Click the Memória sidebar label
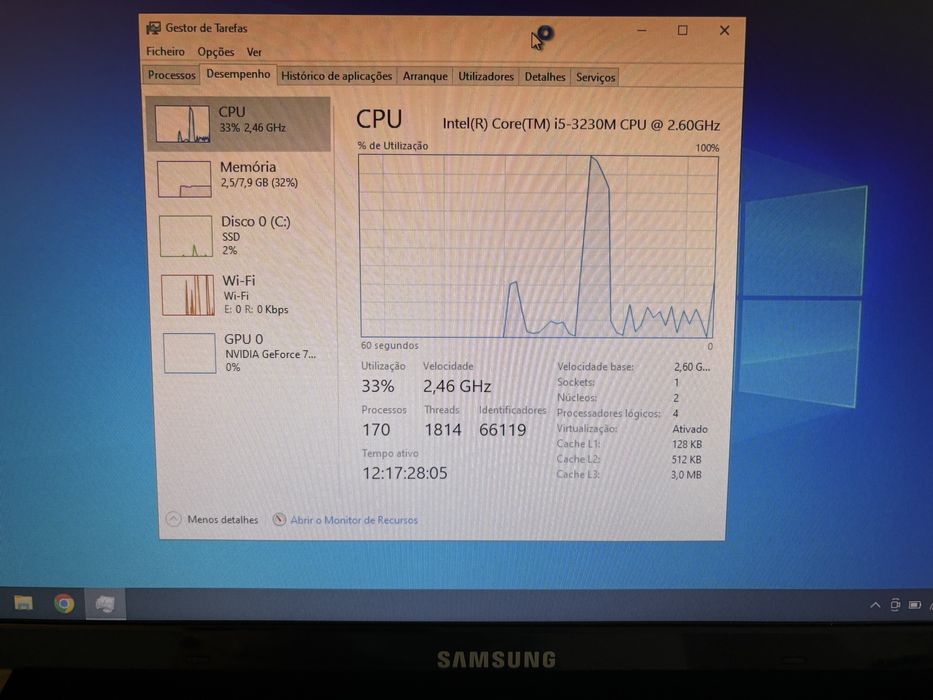 click(x=248, y=167)
